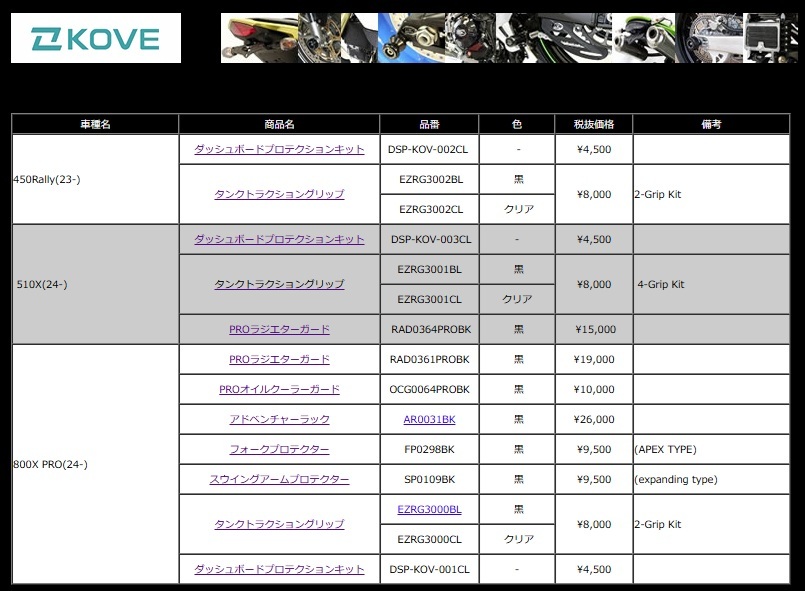Select part number EZRG3001CL

429,299
